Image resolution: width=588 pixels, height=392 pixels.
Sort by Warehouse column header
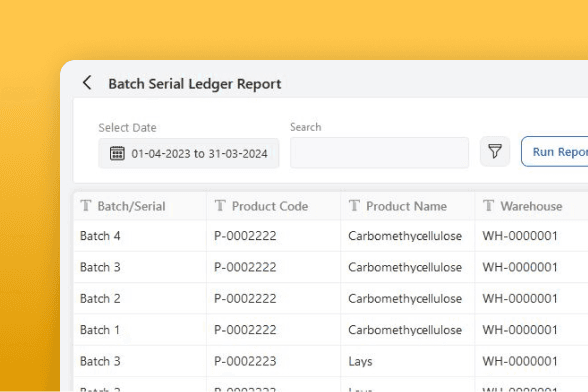[x=531, y=206]
